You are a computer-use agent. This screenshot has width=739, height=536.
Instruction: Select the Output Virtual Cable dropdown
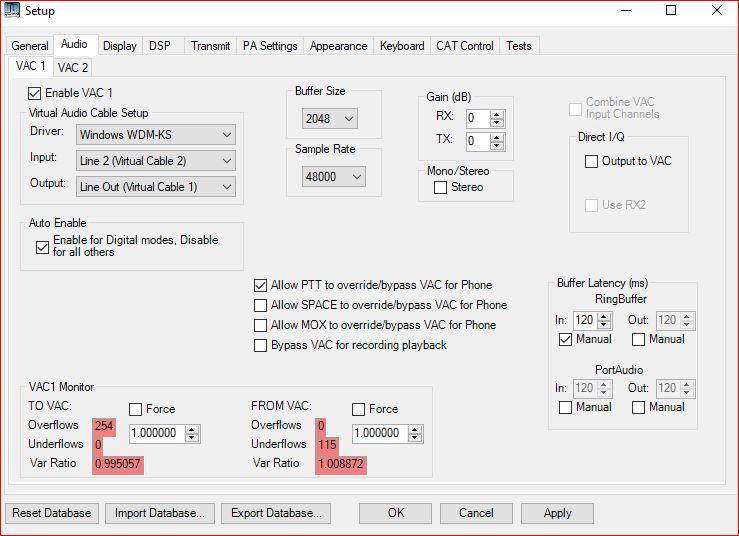point(156,186)
